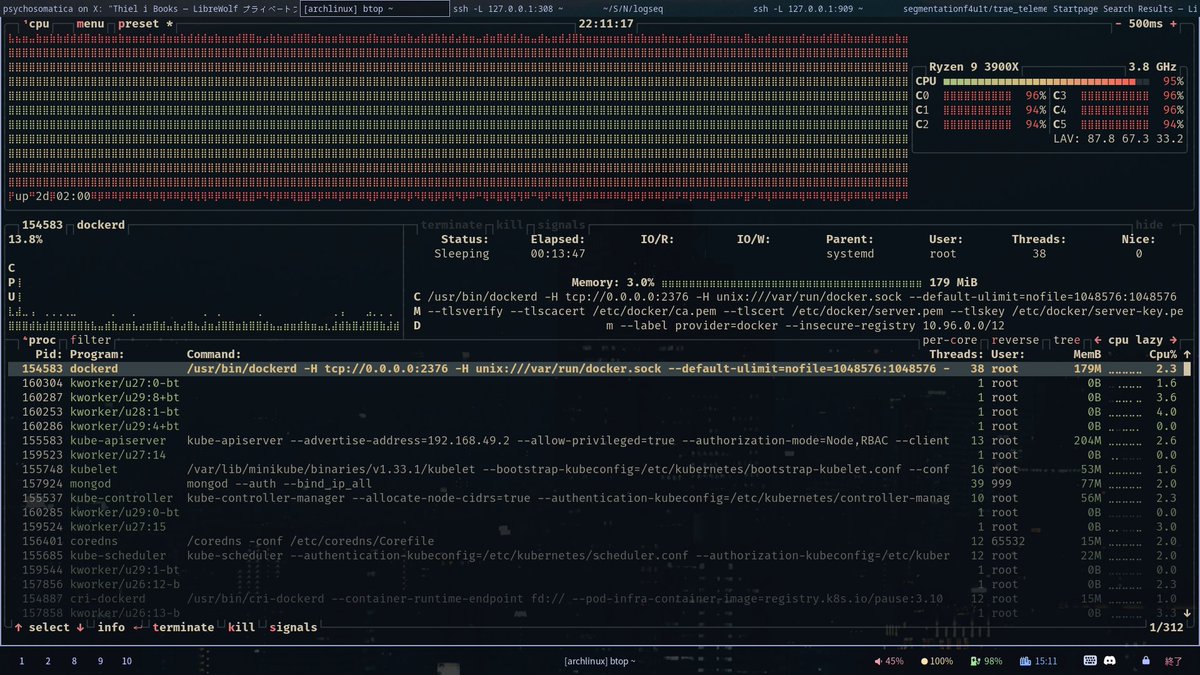Viewport: 1200px width, 675px height.
Task: Click into the process filter field
Action: click(91, 340)
